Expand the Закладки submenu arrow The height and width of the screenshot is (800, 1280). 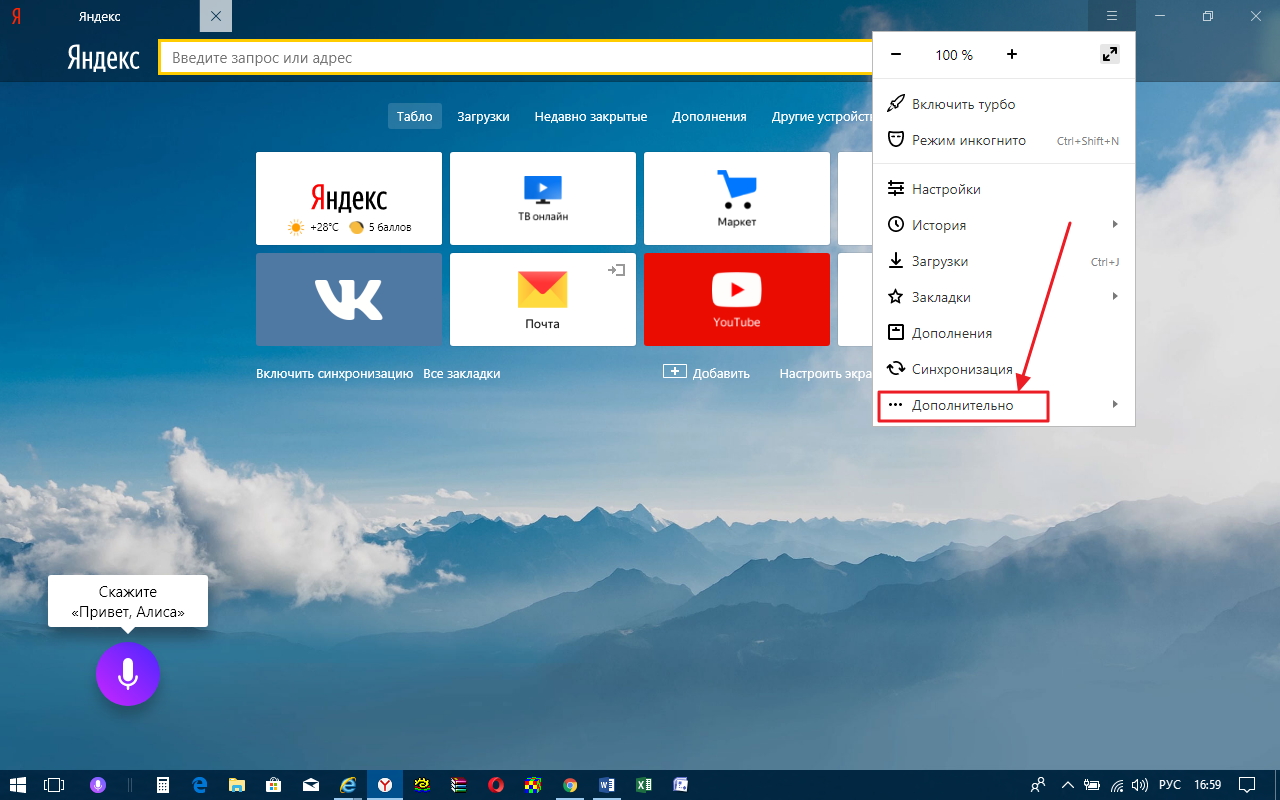pyautogui.click(x=1115, y=297)
